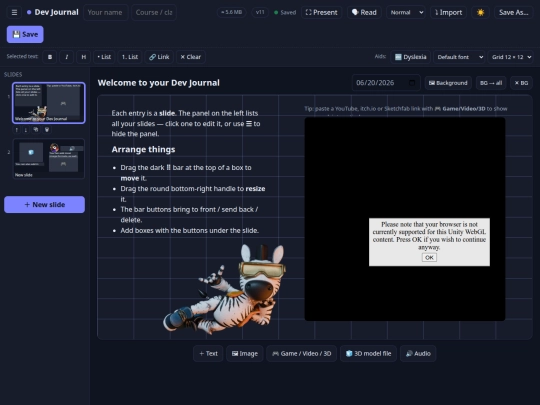Click the 'Arrange things' heading
The height and width of the screenshot is (405, 540).
[x=143, y=149]
